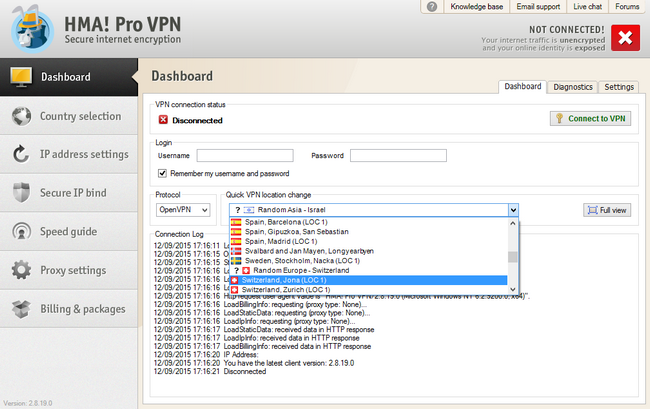Viewport: 650px width, 409px height.
Task: Click the location list scrollbar thumb
Action: click(x=513, y=257)
